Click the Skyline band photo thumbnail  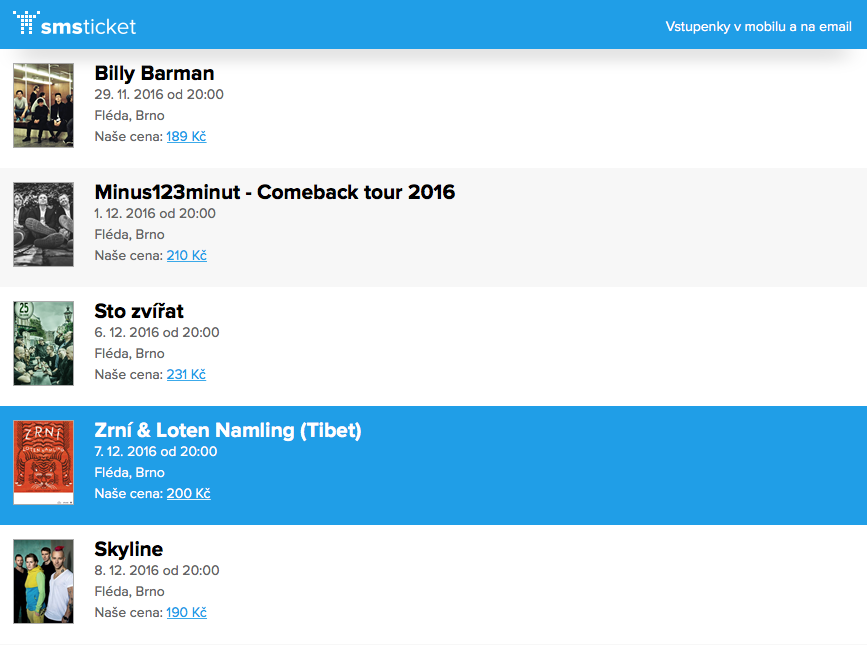(43, 581)
